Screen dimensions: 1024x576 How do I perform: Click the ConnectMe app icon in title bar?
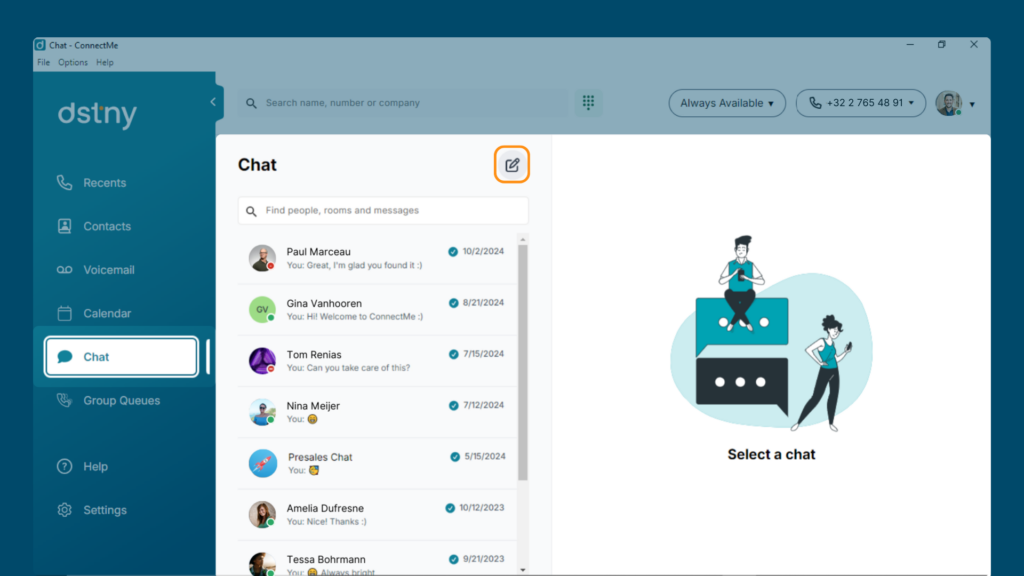pos(40,45)
